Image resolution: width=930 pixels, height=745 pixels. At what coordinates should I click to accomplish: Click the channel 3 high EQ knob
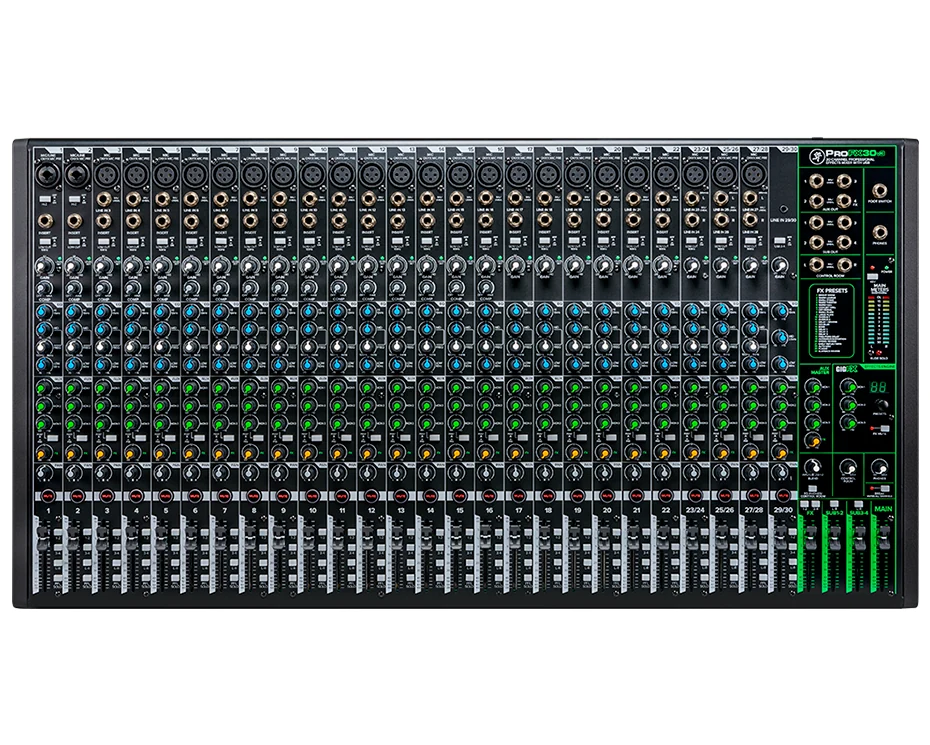(x=101, y=313)
